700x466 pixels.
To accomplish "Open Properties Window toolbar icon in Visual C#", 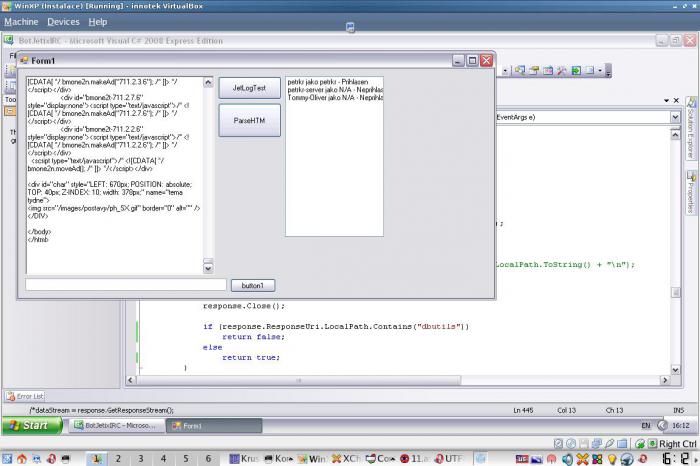I will [x=533, y=71].
